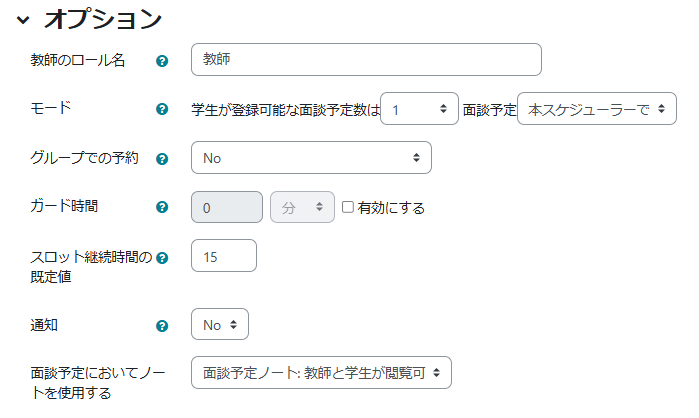Open help for 教師のロール名
699x418 pixels.
coord(162,61)
